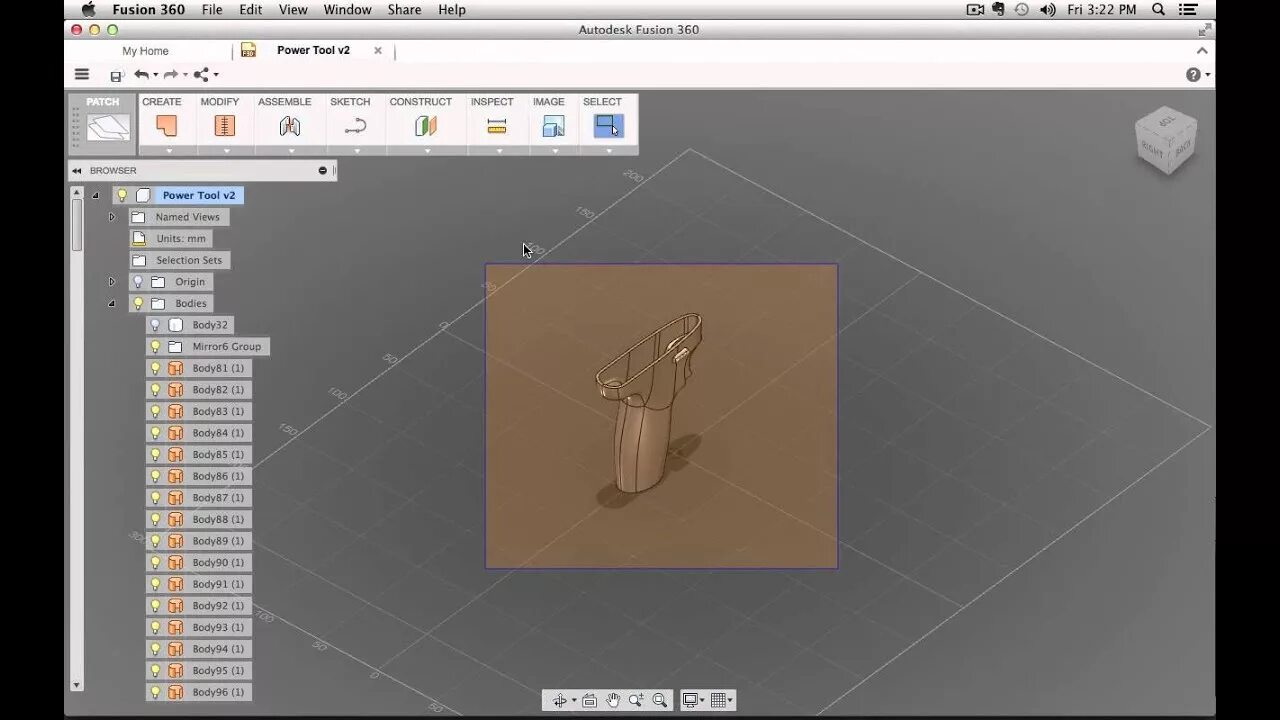Click the ViewCube to reorient
1280x720 pixels.
1166,140
